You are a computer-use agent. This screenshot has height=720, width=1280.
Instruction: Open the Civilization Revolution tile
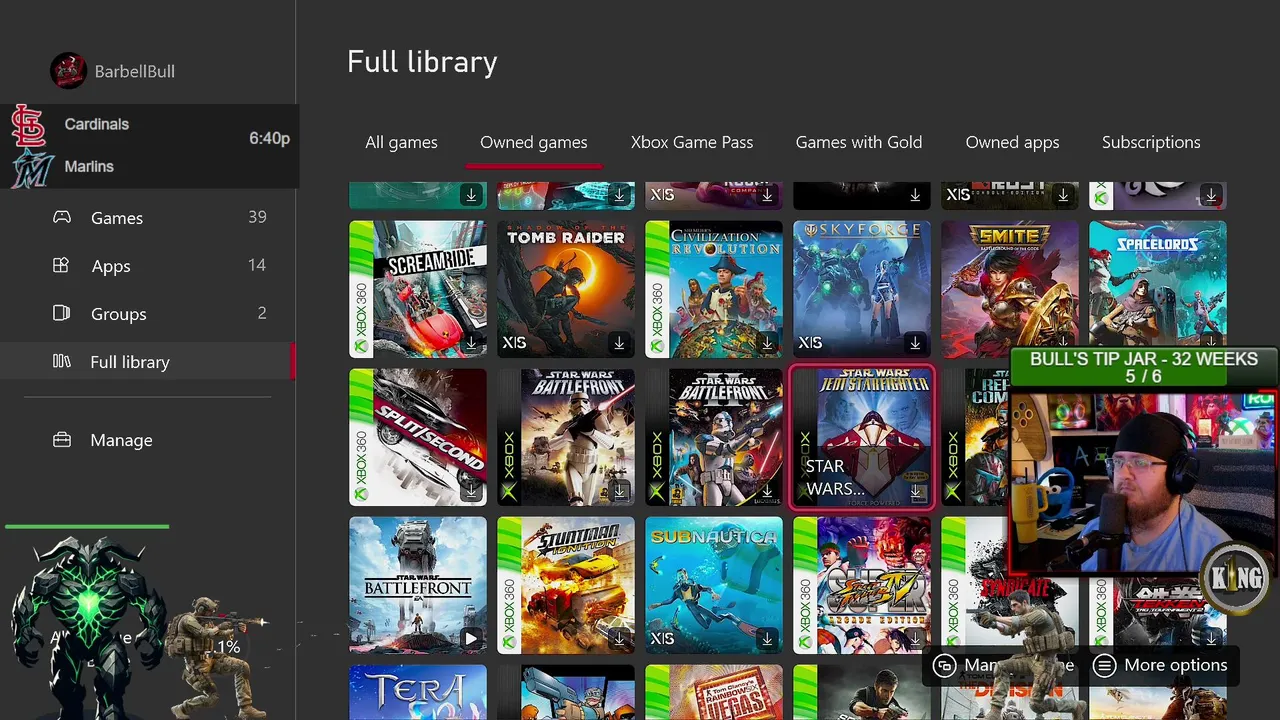(714, 289)
